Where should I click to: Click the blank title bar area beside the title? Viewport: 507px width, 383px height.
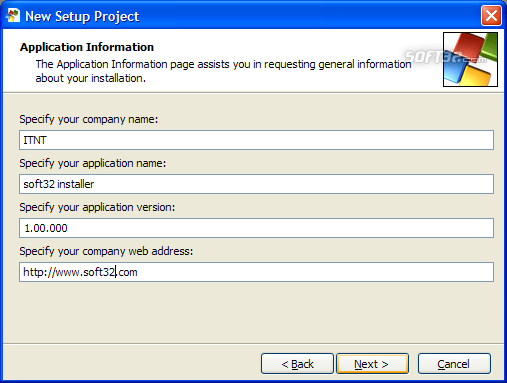tap(310, 16)
